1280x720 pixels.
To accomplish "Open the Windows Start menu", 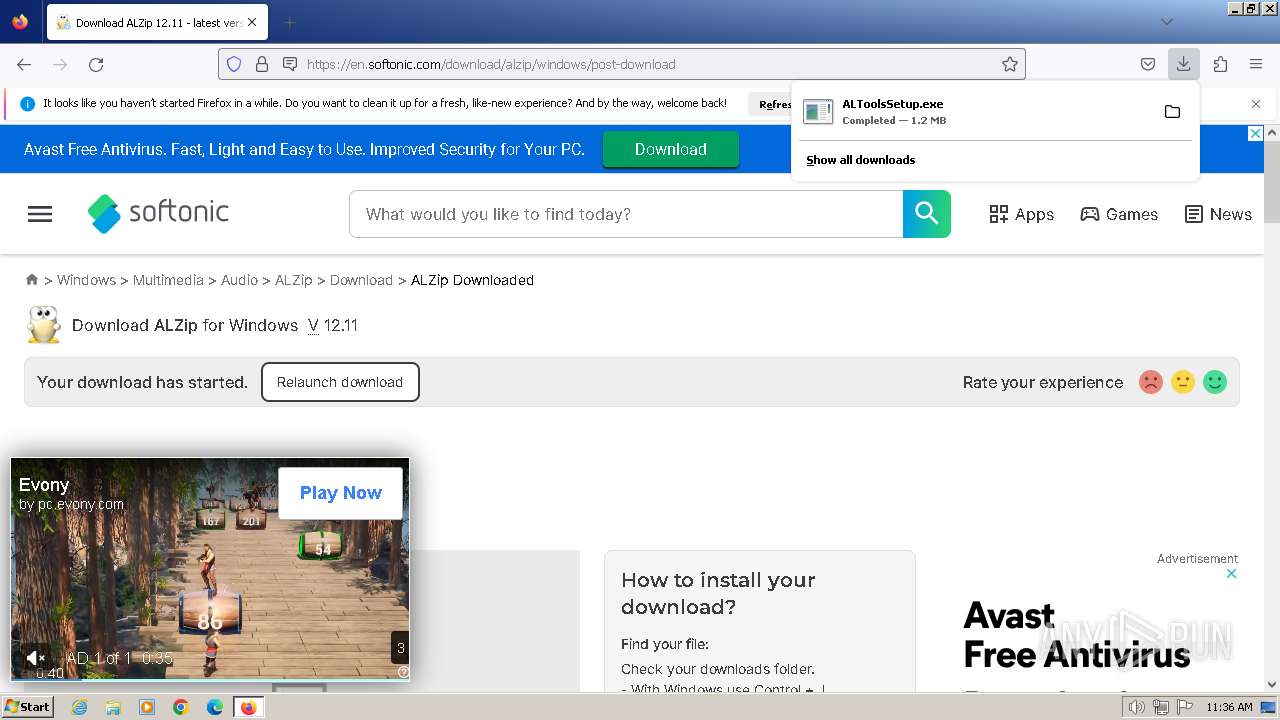I will coord(28,707).
